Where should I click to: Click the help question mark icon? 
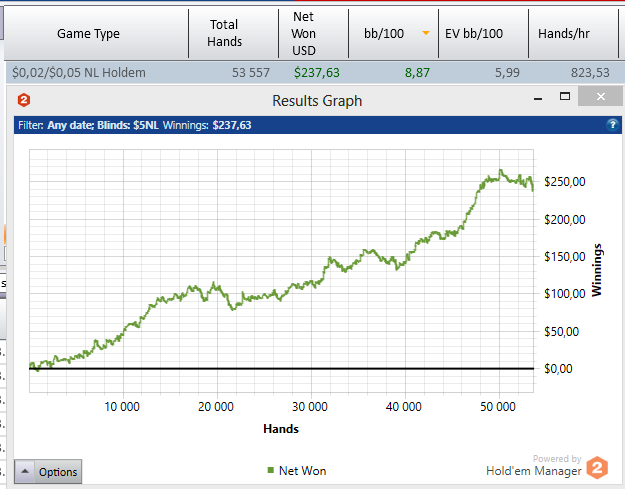(612, 125)
